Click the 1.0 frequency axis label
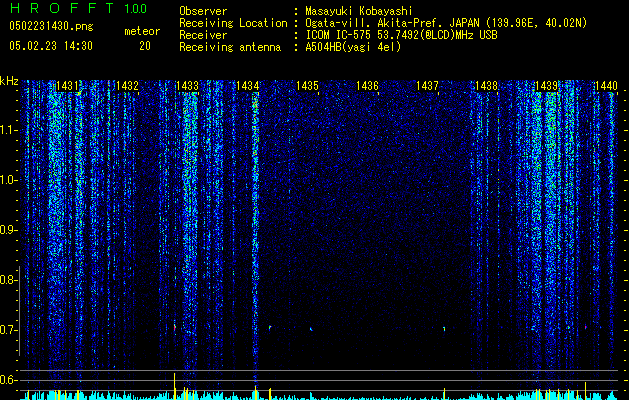This screenshot has width=629, height=400. [8, 180]
